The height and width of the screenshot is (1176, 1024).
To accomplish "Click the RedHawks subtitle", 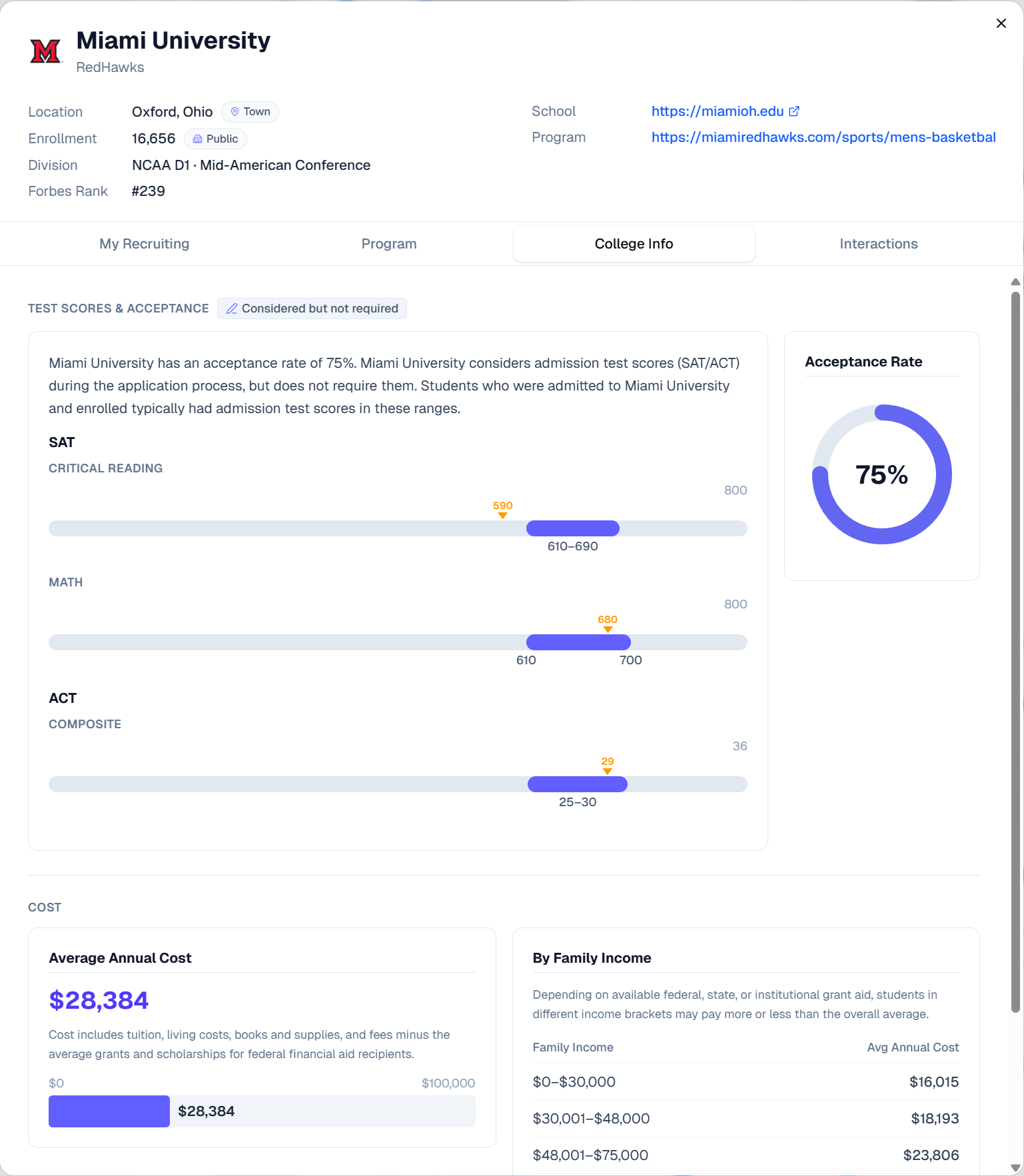I will 110,67.
